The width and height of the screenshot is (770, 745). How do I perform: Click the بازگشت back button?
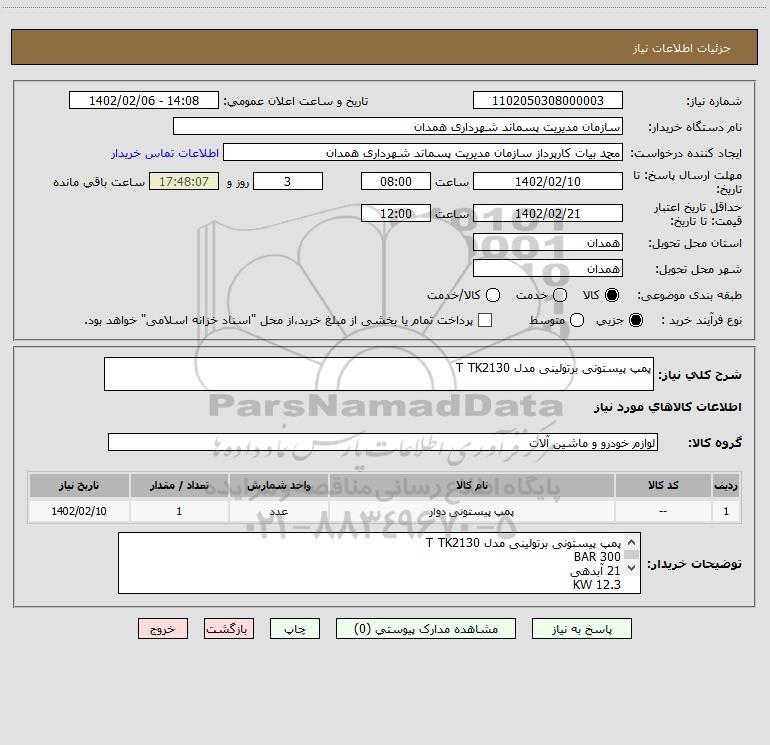(x=229, y=629)
